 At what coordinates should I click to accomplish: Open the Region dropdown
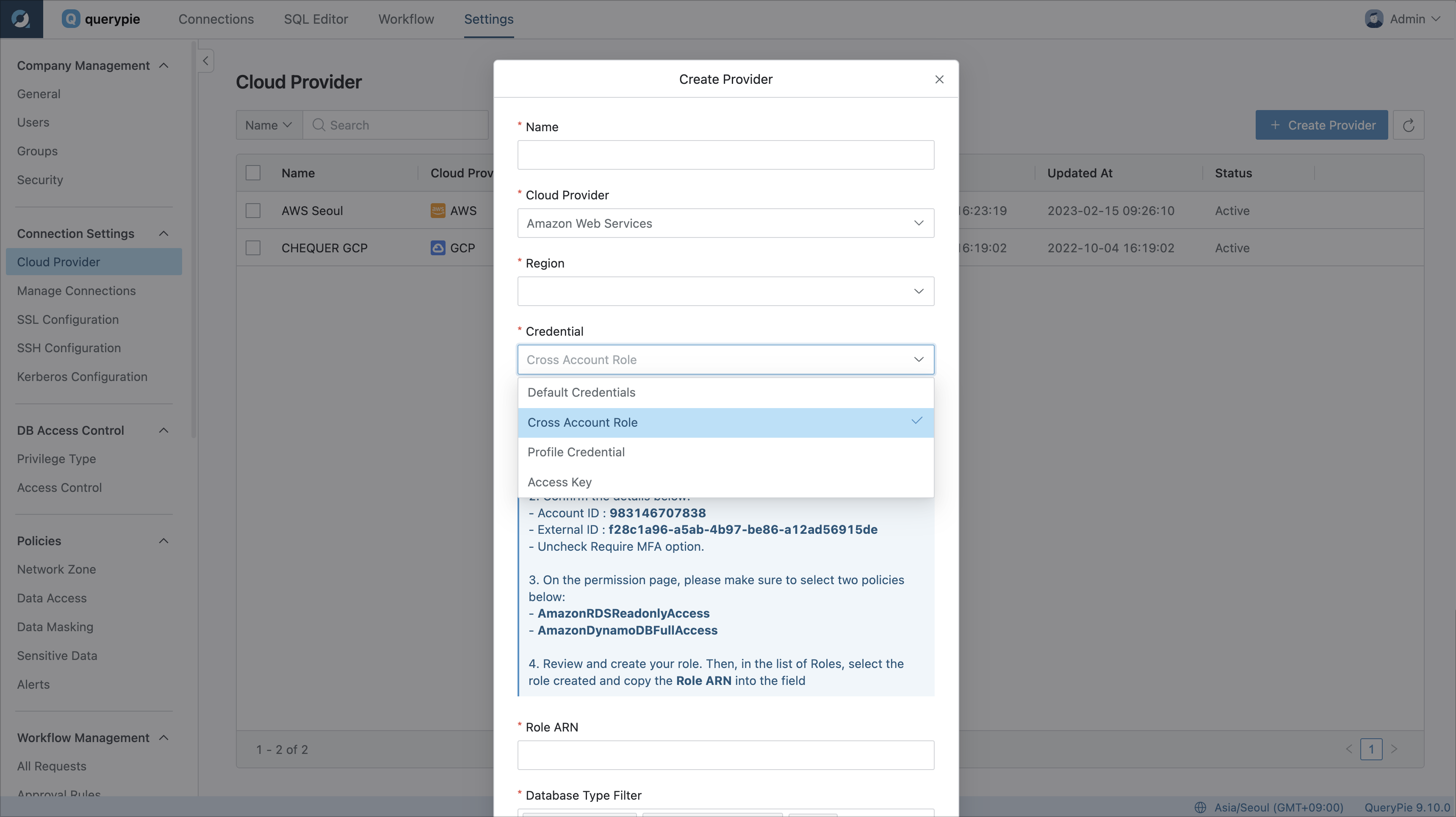726,292
